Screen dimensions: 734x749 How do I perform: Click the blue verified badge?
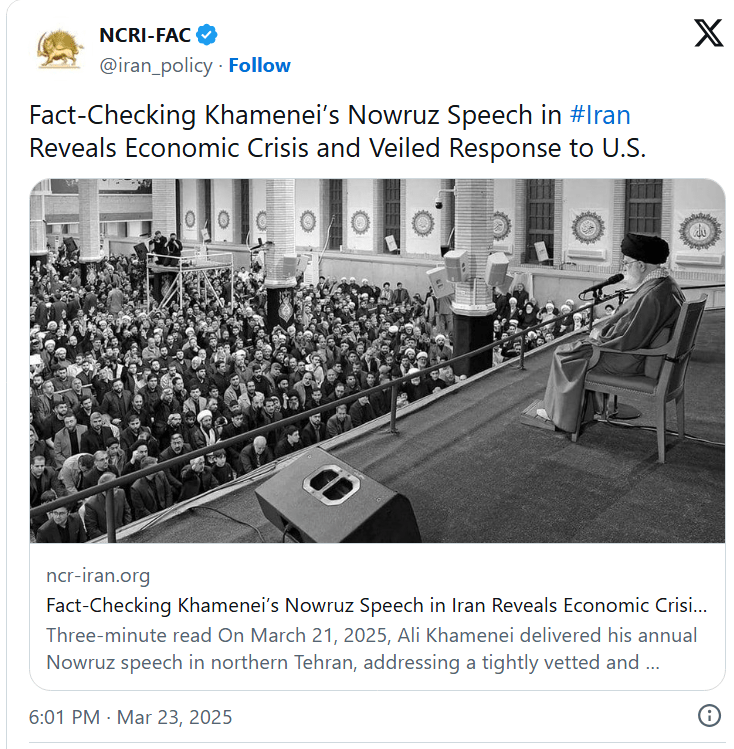point(207,36)
